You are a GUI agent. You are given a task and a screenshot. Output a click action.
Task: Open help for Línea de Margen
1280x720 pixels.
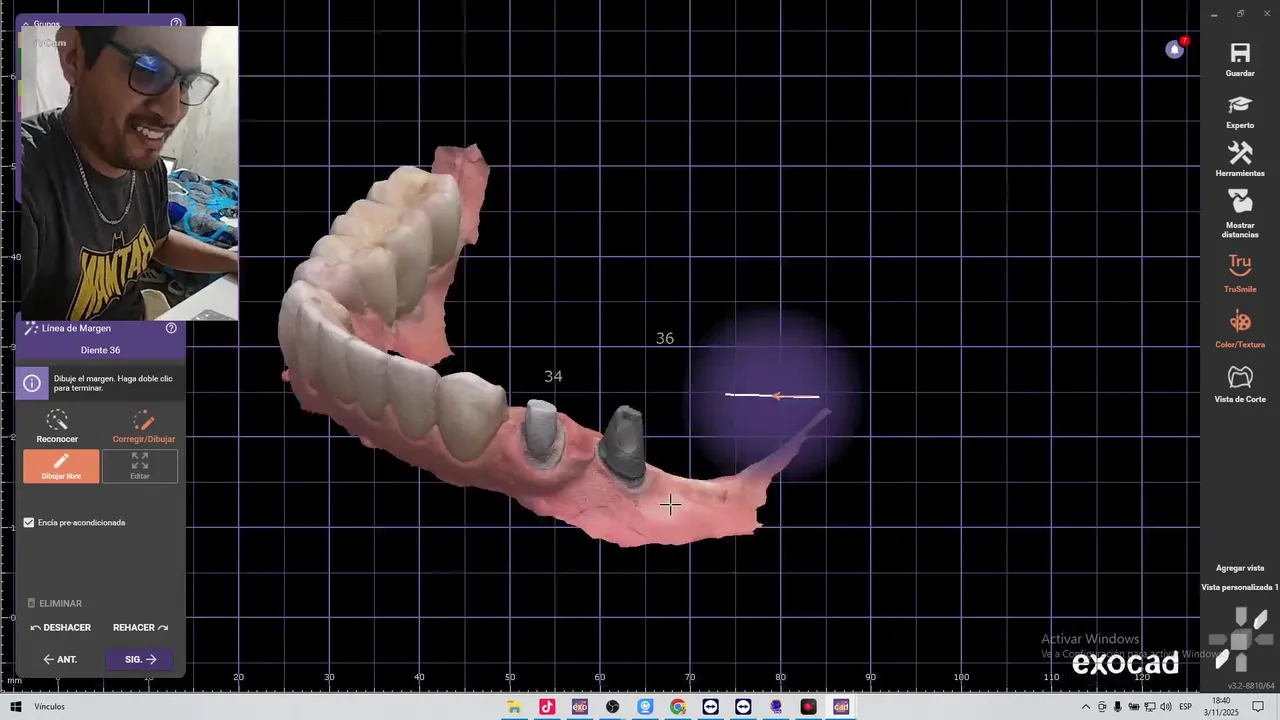(x=171, y=328)
